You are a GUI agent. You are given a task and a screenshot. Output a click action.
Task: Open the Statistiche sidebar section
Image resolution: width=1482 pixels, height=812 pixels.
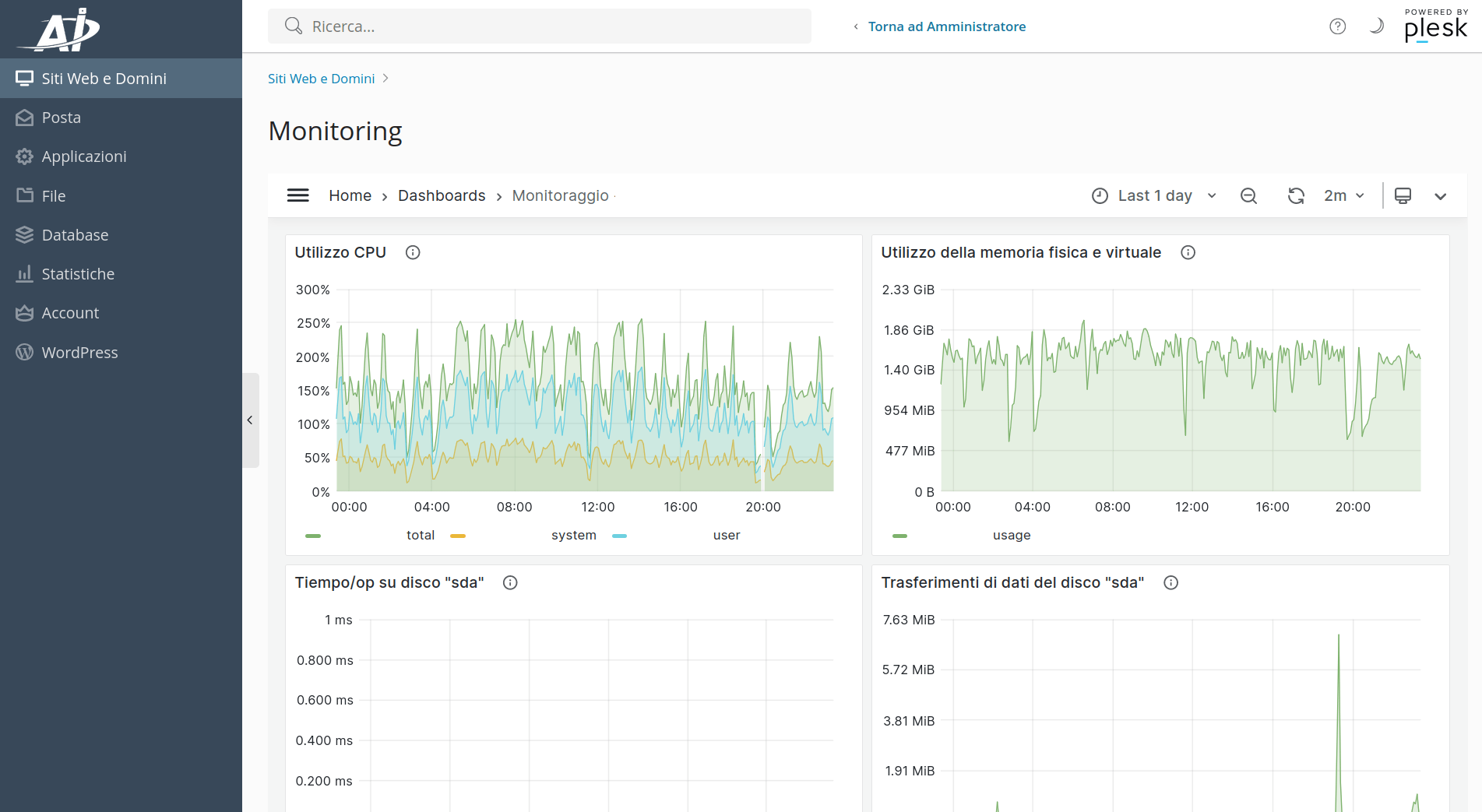click(x=121, y=274)
